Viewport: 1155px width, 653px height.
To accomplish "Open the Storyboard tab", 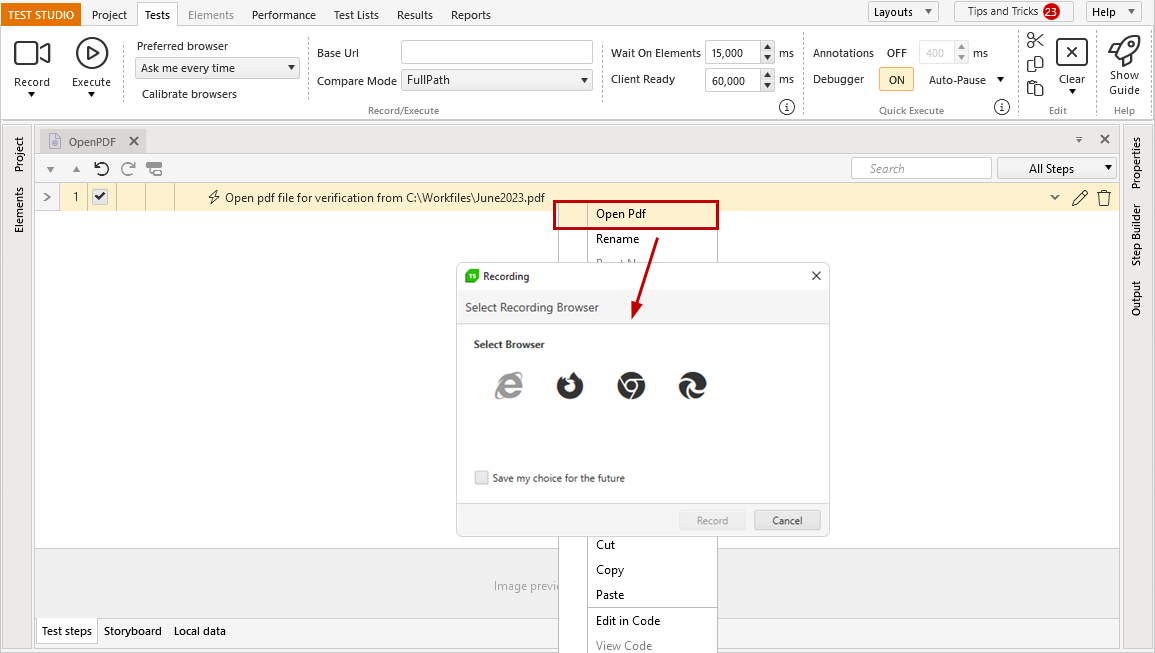I will (x=133, y=631).
